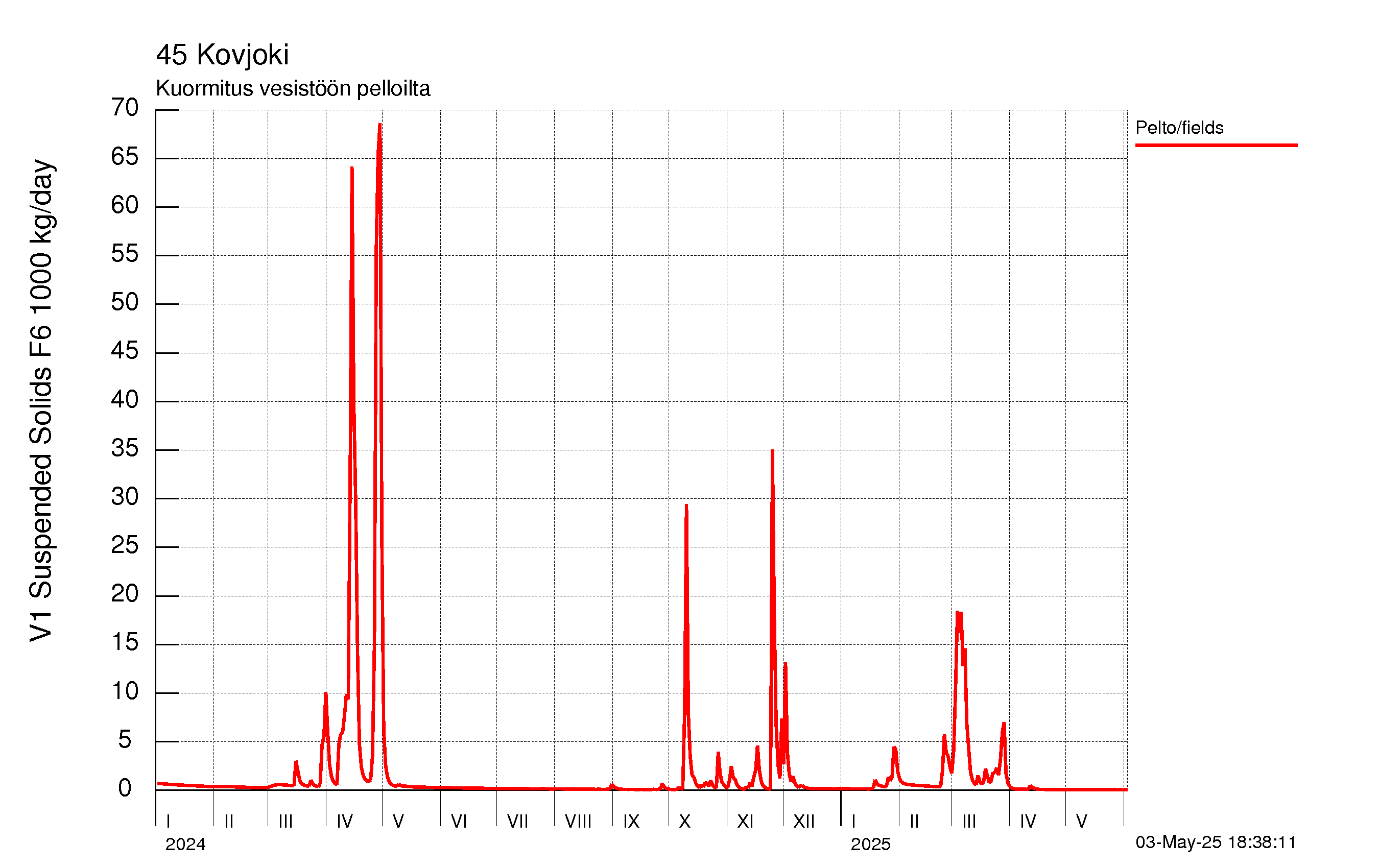Click the month label "VII"
This screenshot has height=868, width=1379.
(518, 821)
